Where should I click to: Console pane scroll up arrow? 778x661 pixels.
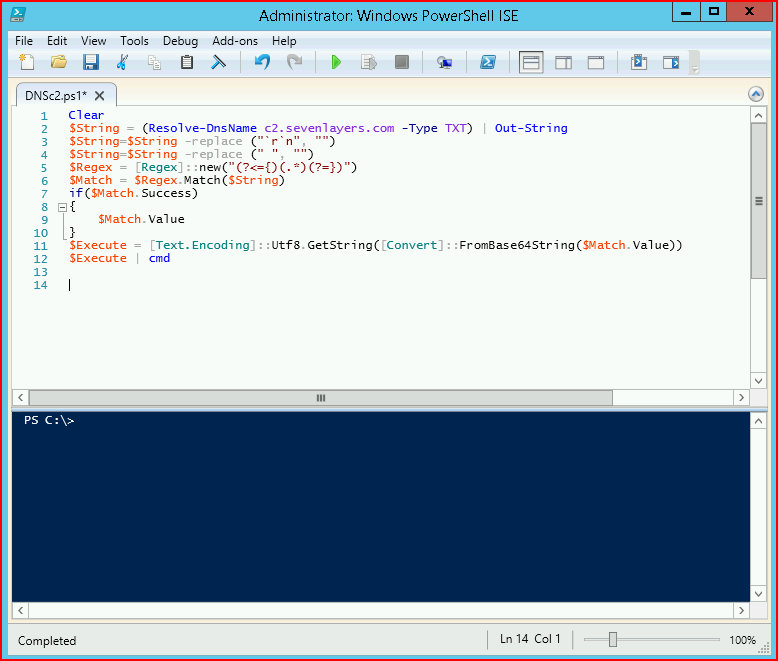[758, 421]
